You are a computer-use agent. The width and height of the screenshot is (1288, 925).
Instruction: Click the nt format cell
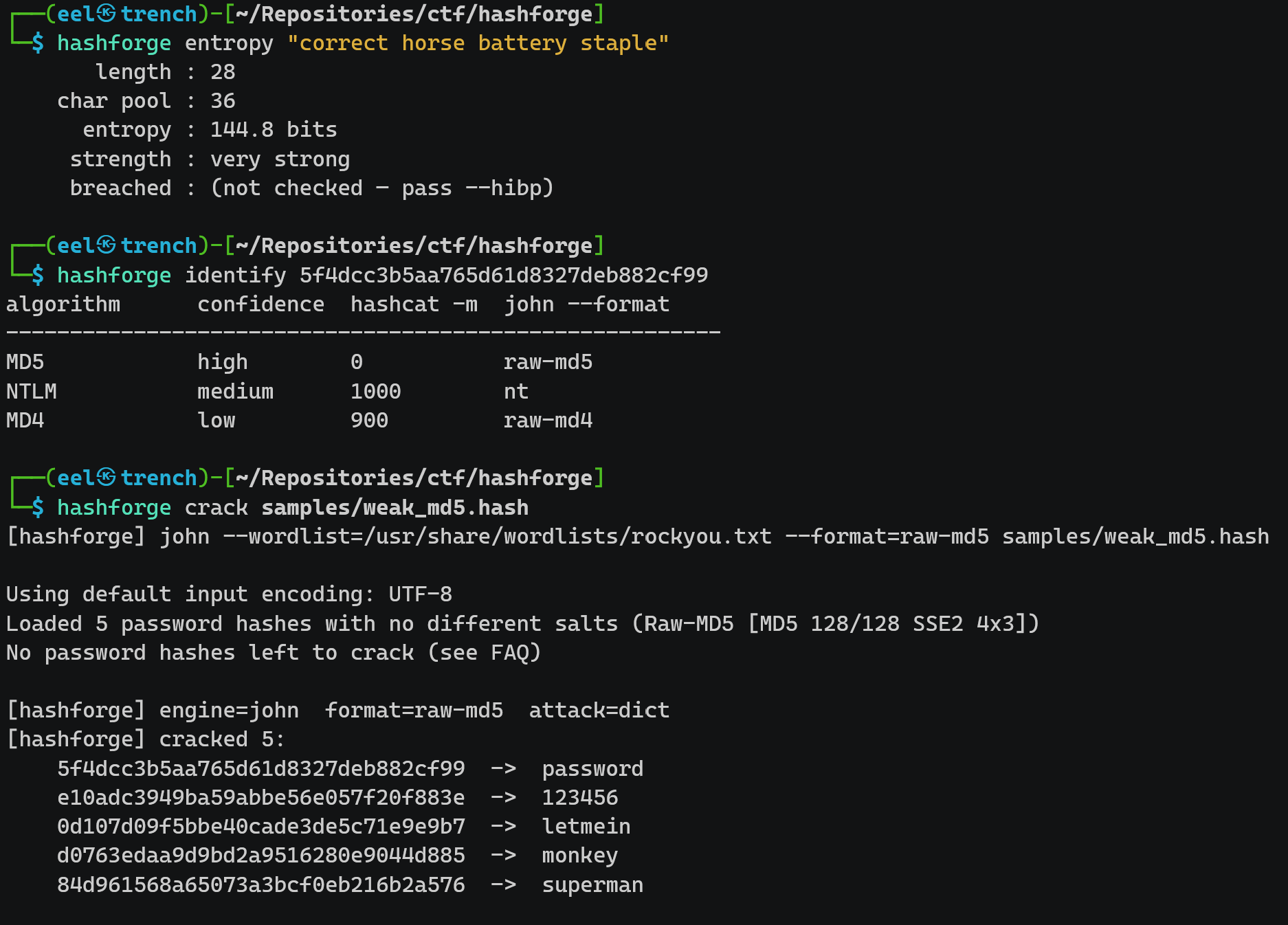tap(516, 392)
